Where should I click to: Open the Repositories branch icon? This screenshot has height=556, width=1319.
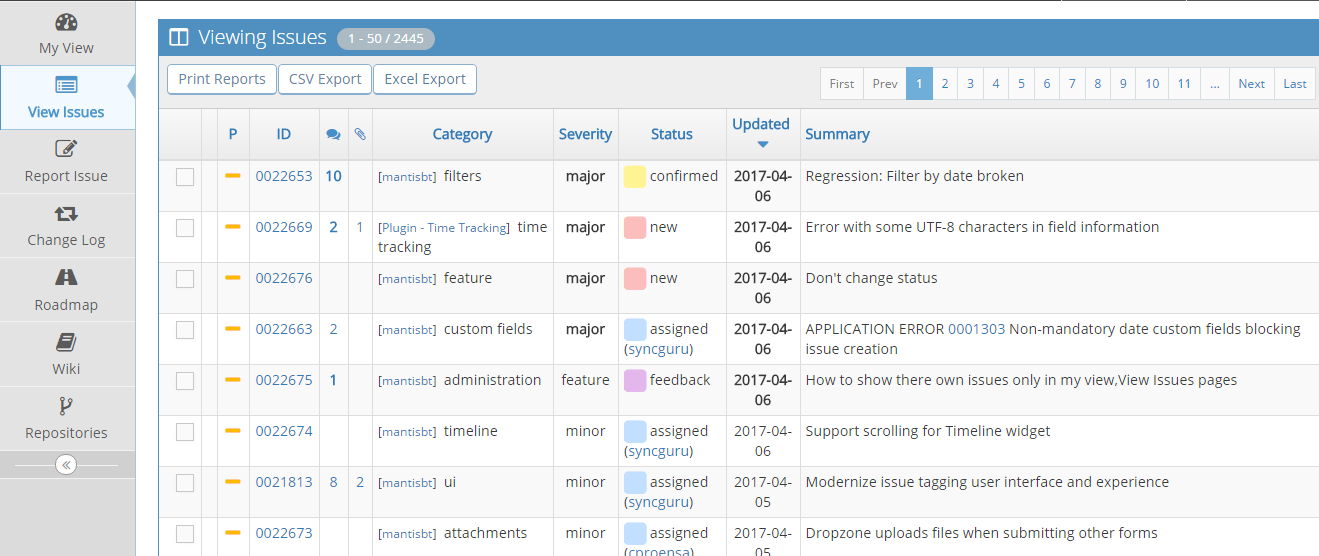point(66,406)
